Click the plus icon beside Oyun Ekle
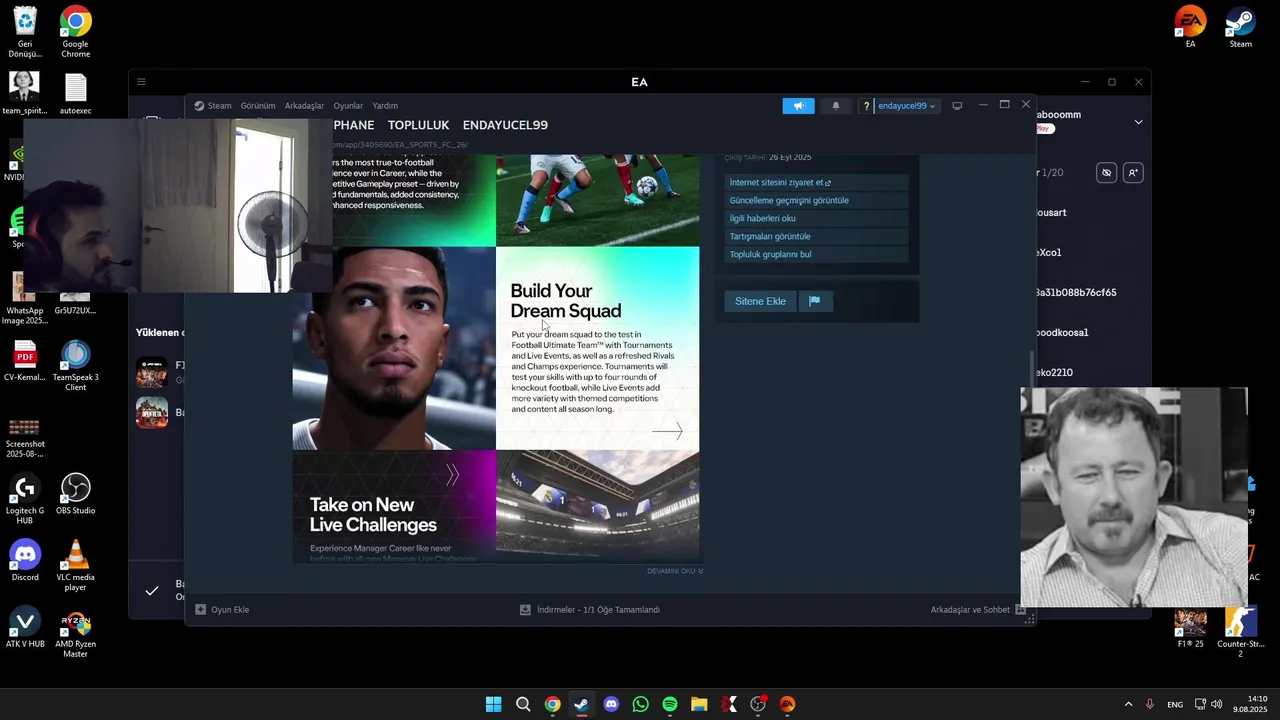 (x=200, y=609)
